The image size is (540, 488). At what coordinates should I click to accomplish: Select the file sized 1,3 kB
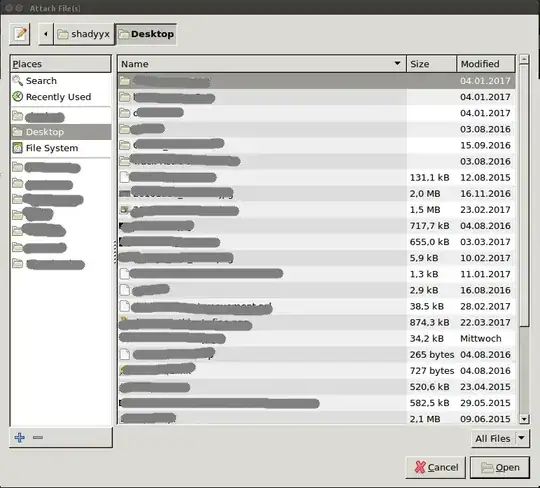pyautogui.click(x=316, y=274)
